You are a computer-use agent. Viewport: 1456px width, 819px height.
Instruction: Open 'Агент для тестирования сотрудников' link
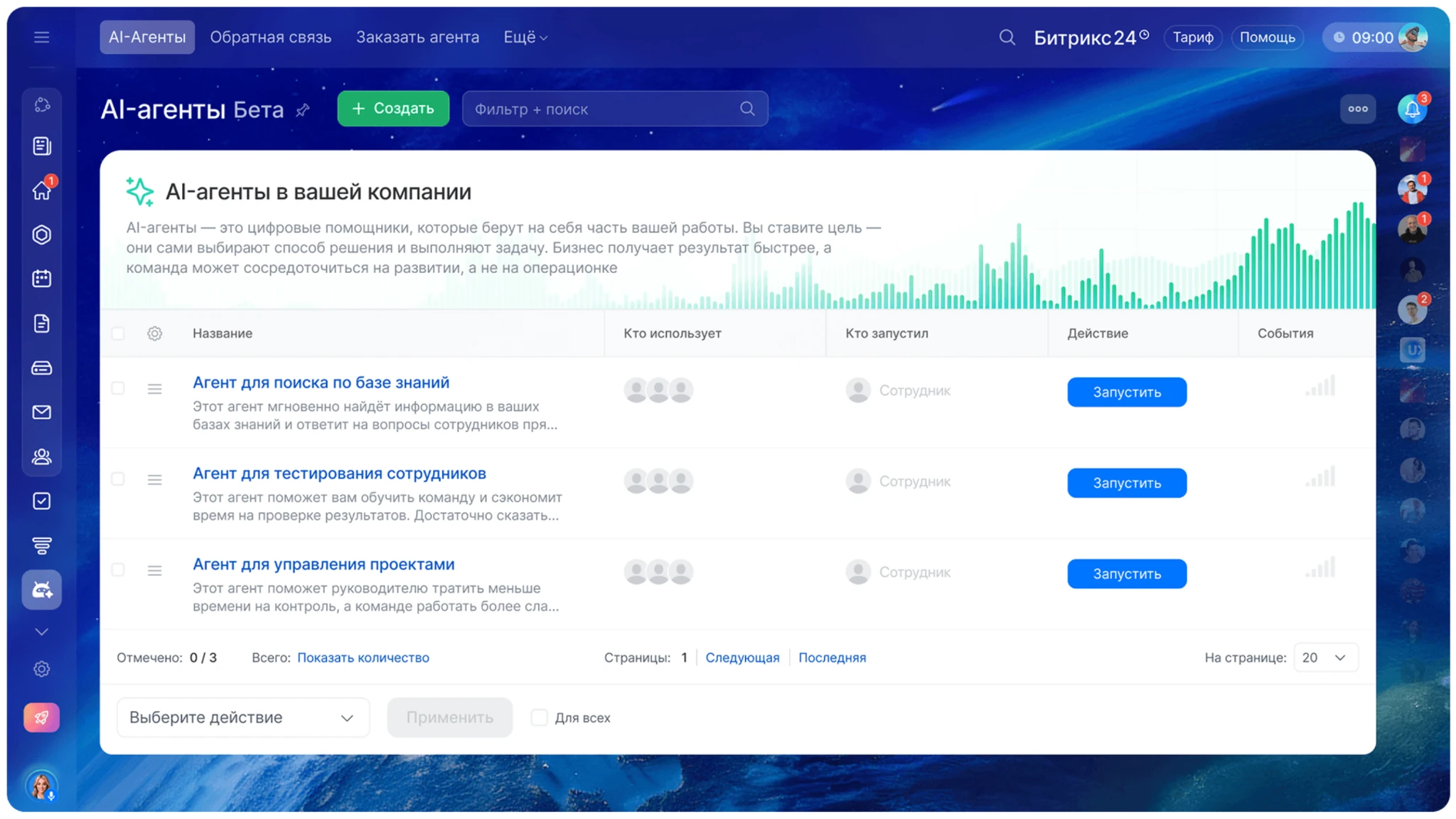(x=340, y=473)
